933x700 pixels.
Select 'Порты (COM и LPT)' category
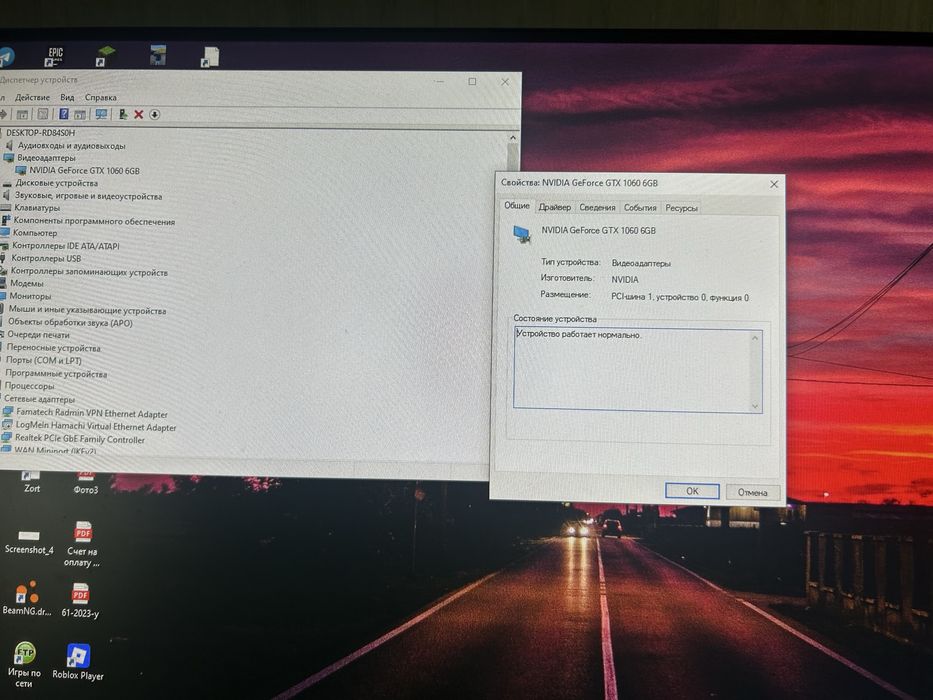coord(43,360)
